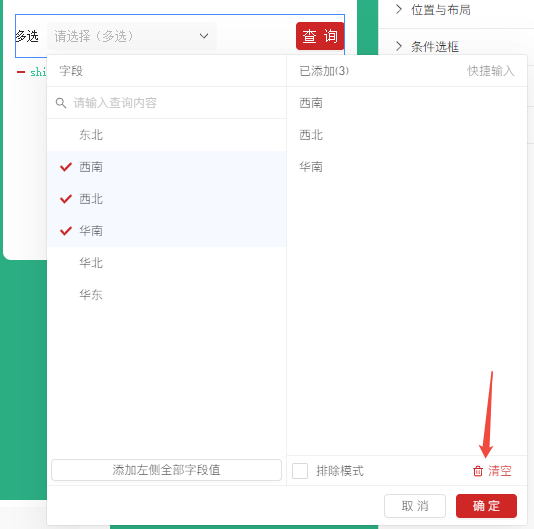Click 添加左侧全部字段值 button

pos(166,470)
